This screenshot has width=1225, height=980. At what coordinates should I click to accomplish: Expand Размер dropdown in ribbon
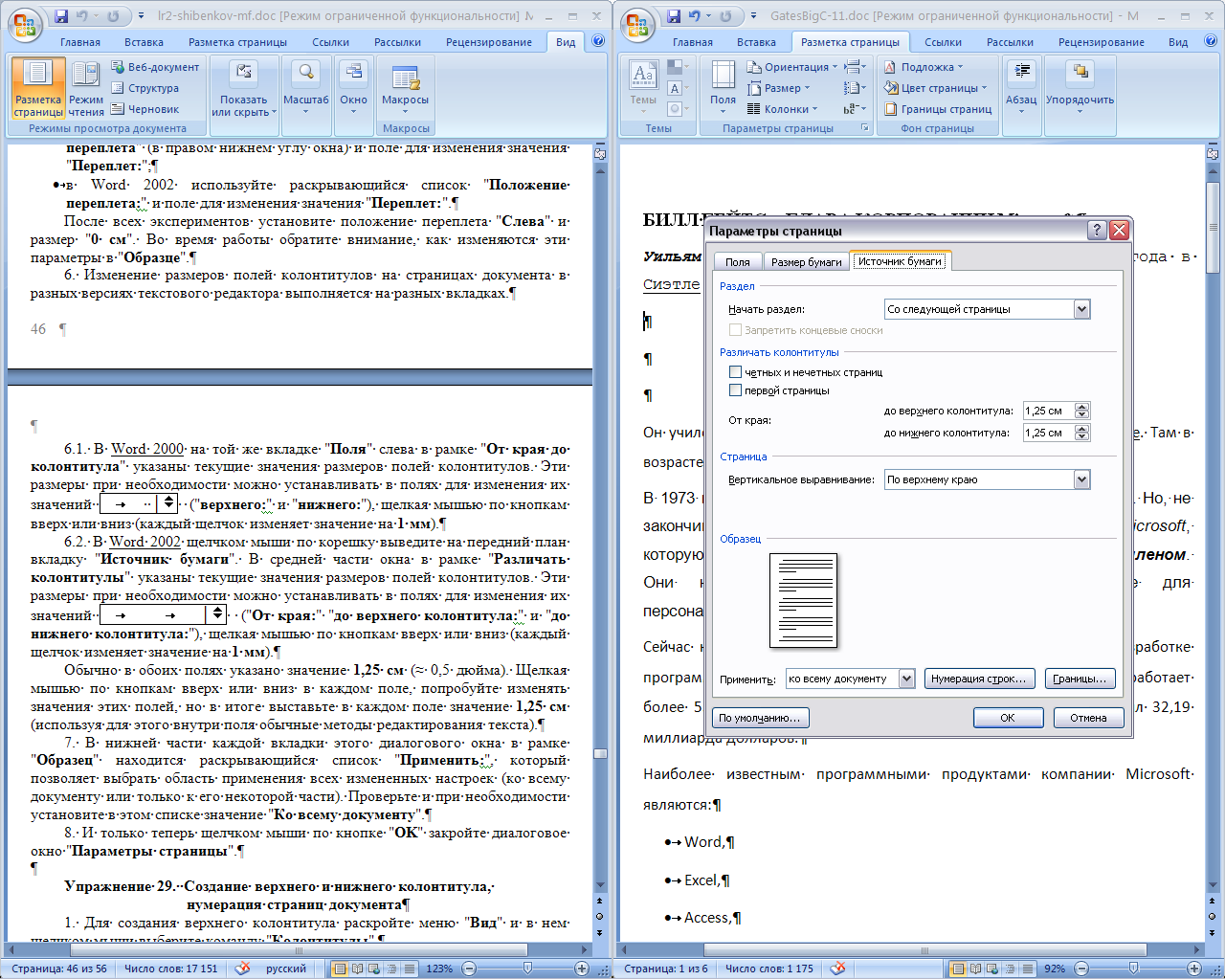(x=778, y=88)
